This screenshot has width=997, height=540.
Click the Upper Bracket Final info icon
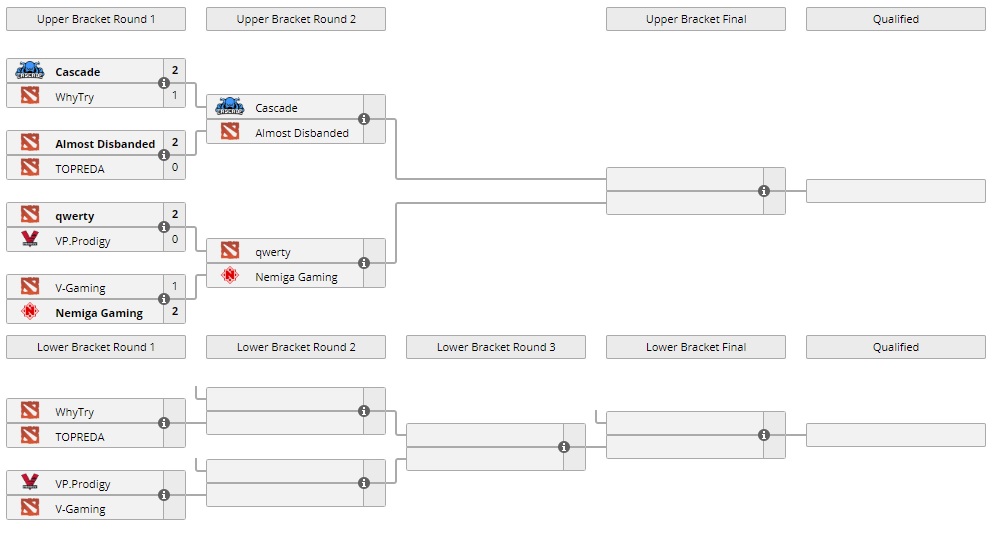coord(764,191)
